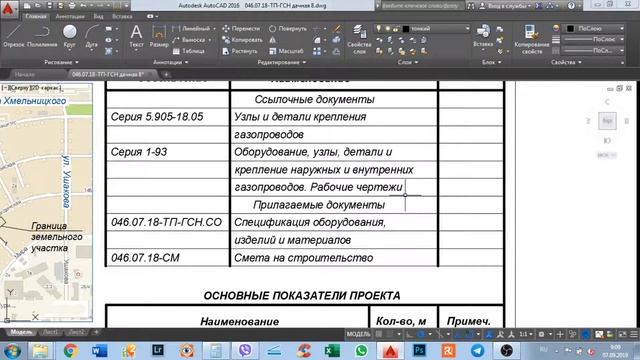Open the Линейный dimension dropdown arrow
This screenshot has width=640, height=360.
click(x=214, y=29)
